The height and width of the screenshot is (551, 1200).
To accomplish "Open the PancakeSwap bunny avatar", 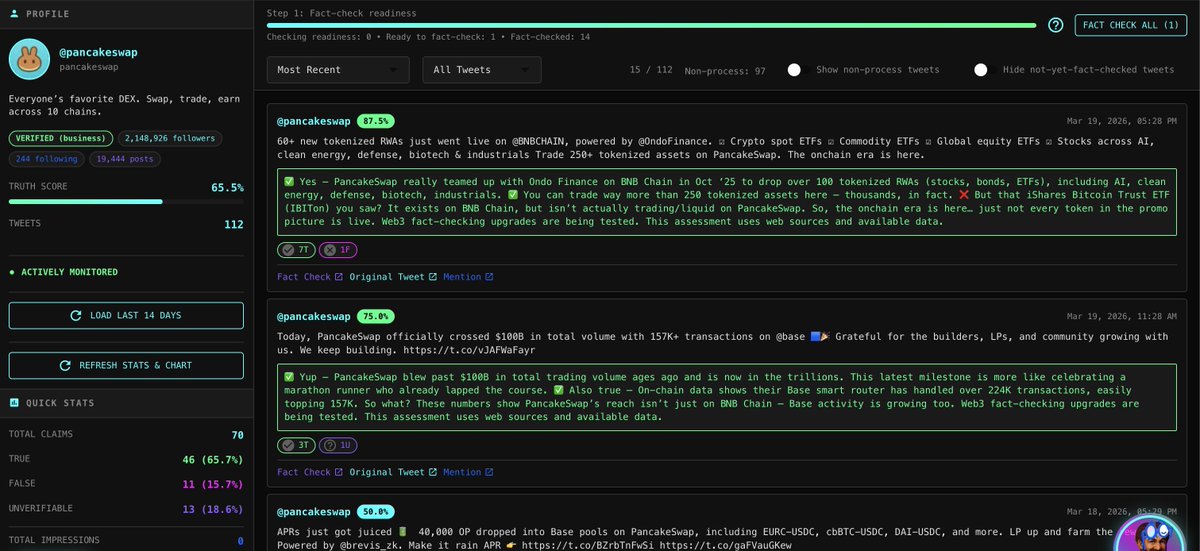I will point(29,61).
